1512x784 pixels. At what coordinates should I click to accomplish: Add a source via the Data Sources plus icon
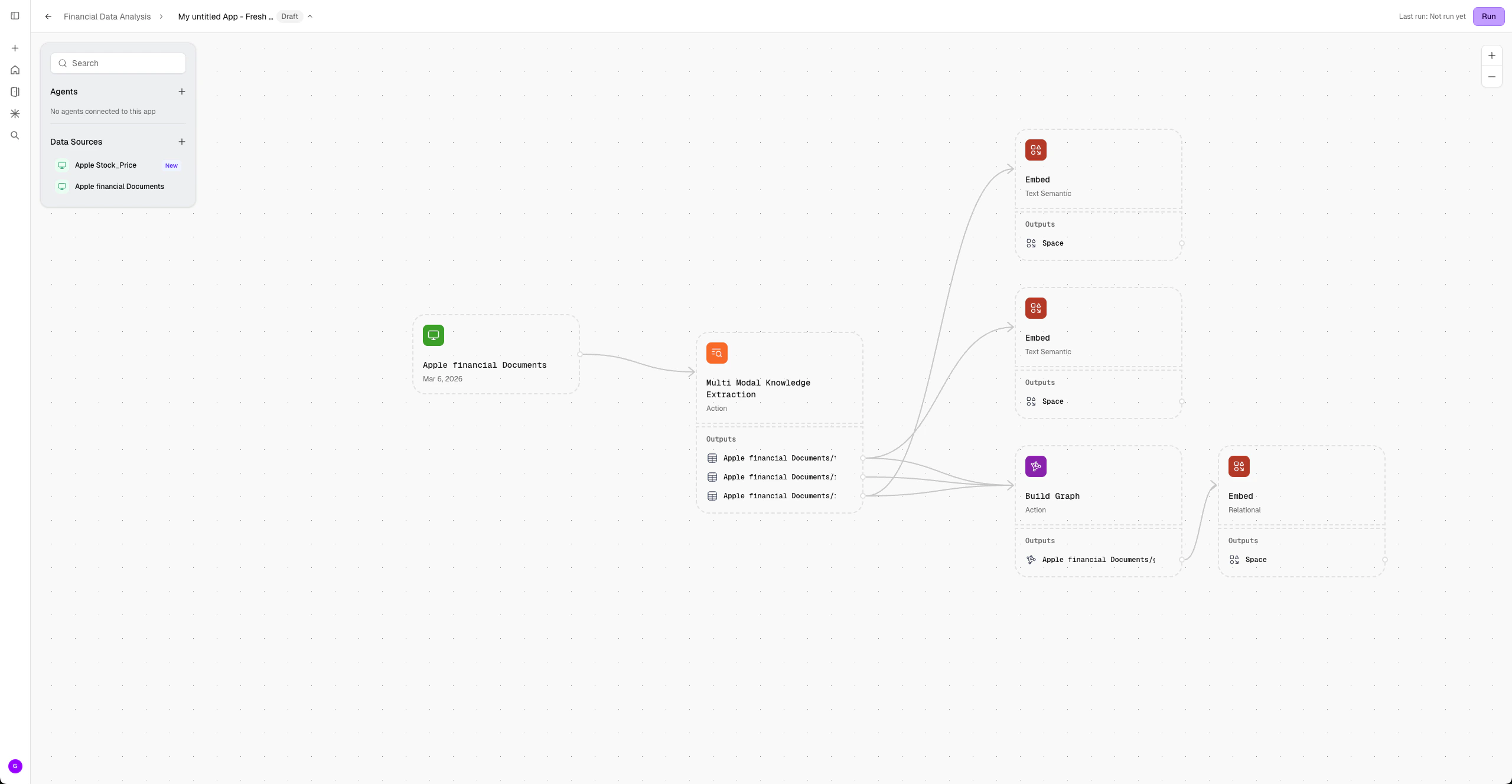click(181, 142)
